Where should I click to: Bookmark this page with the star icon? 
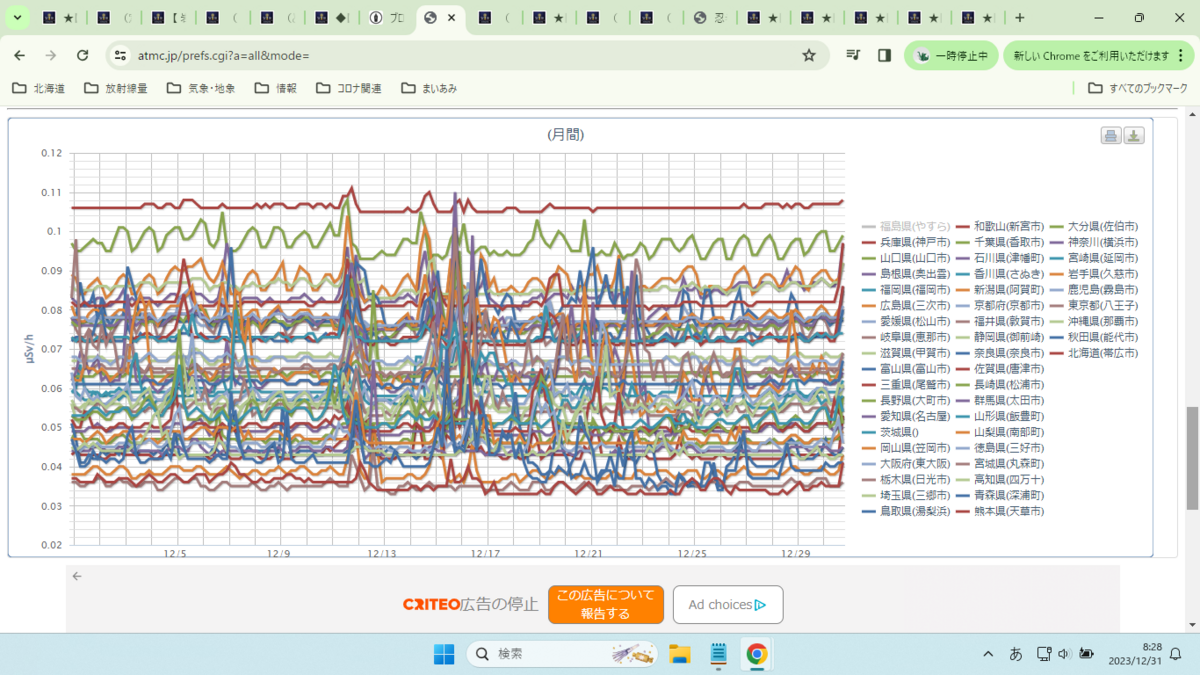(809, 56)
